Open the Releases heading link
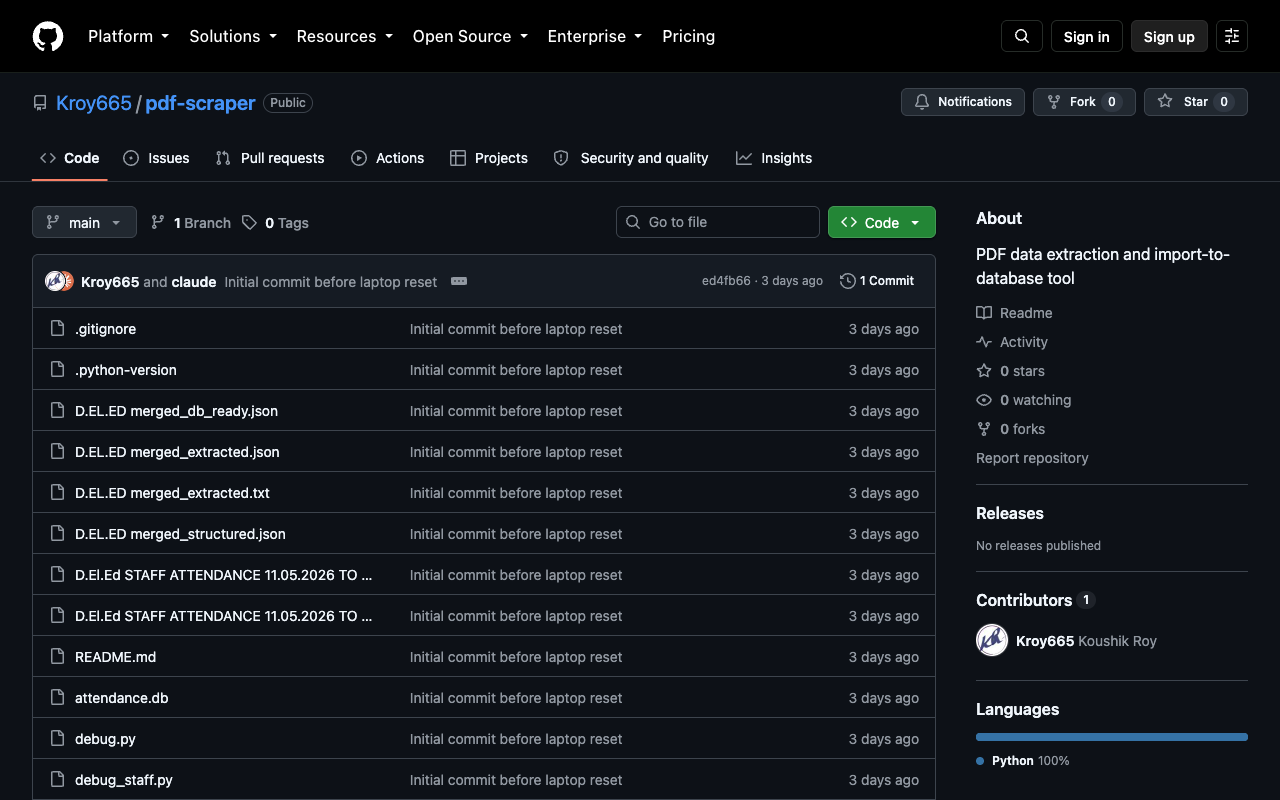The image size is (1280, 800). [x=1010, y=513]
